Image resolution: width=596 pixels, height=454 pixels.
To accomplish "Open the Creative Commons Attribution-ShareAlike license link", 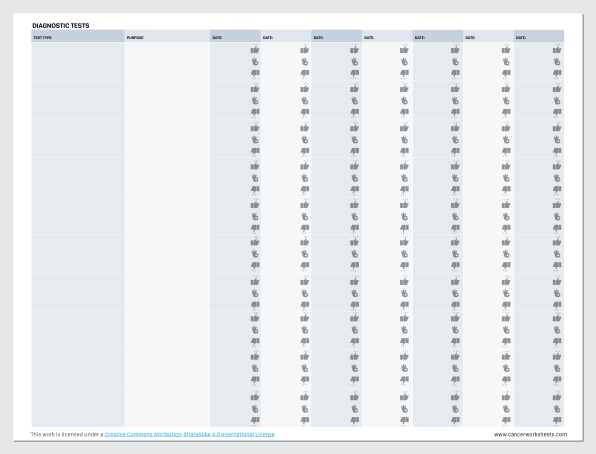I will 190,434.
